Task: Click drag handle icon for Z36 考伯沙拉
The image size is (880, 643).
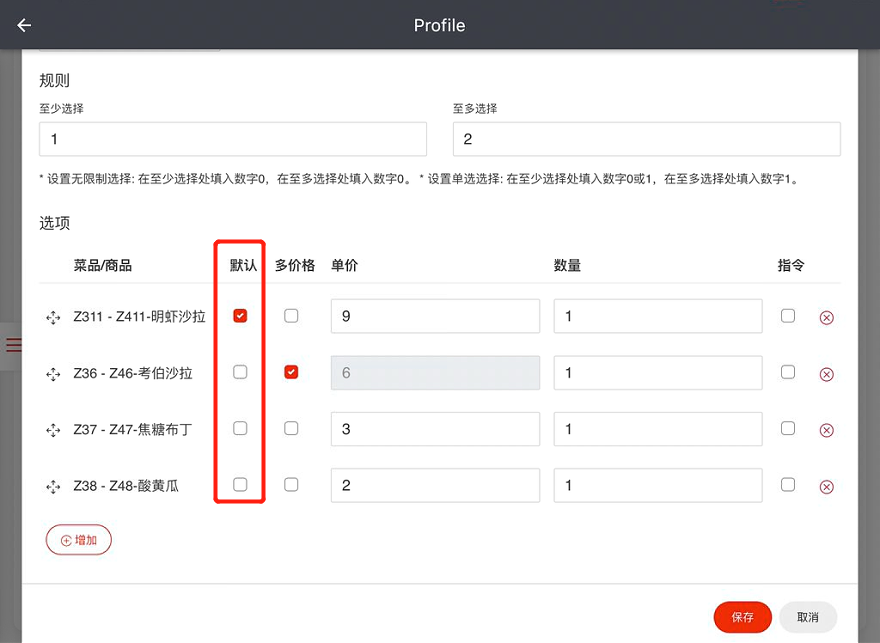Action: 53,374
